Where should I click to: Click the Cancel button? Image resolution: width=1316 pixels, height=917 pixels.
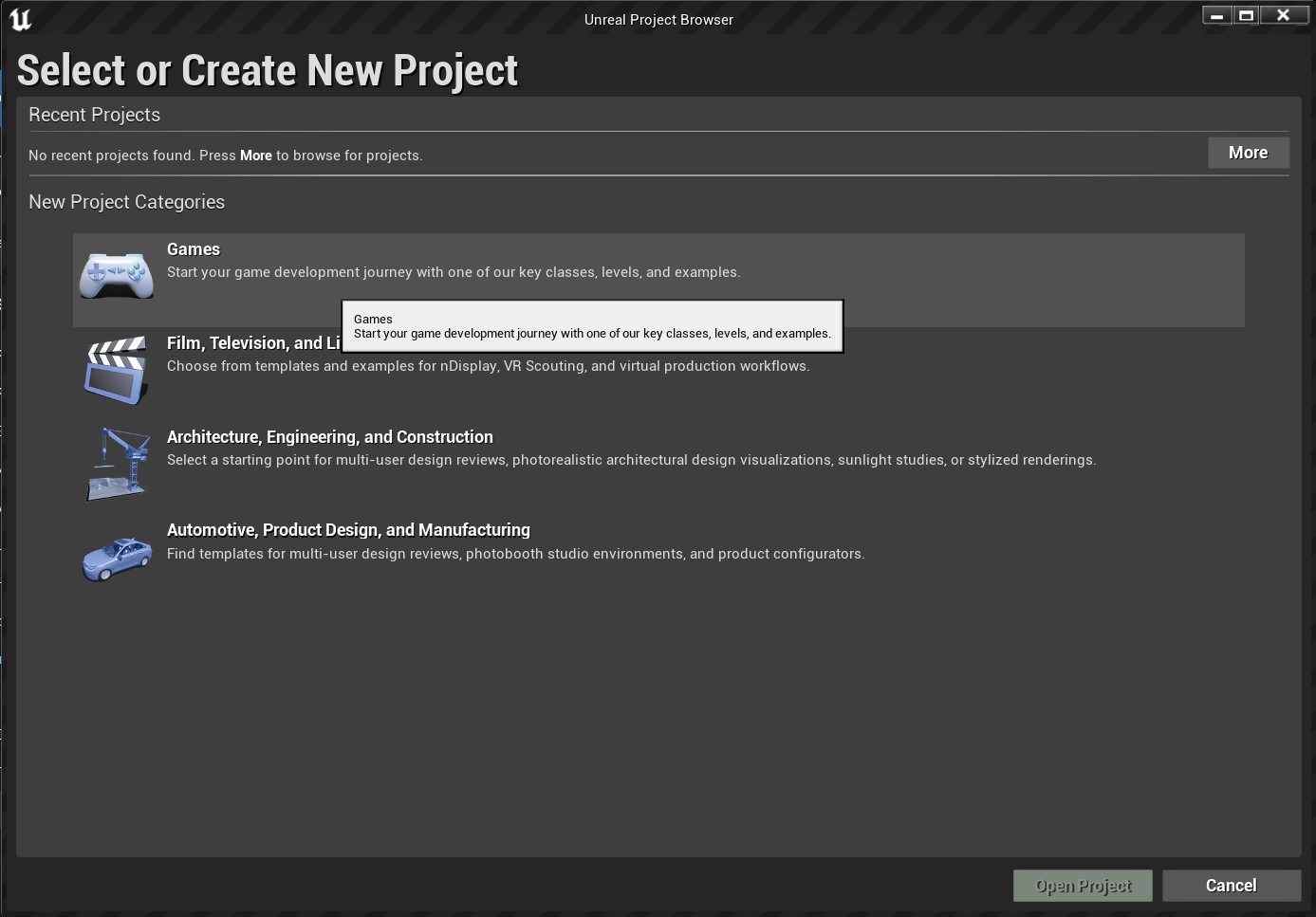(1231, 885)
